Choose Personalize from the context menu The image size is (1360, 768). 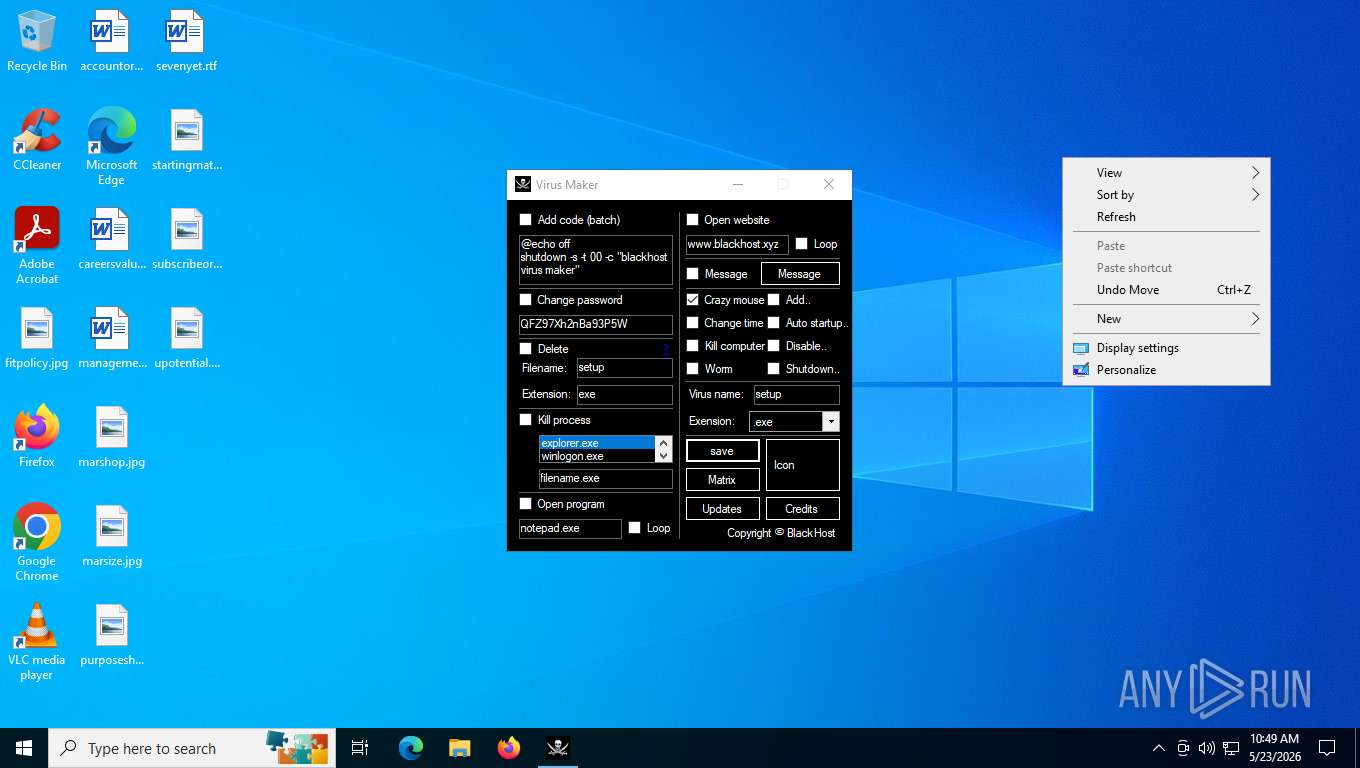(x=1166, y=370)
